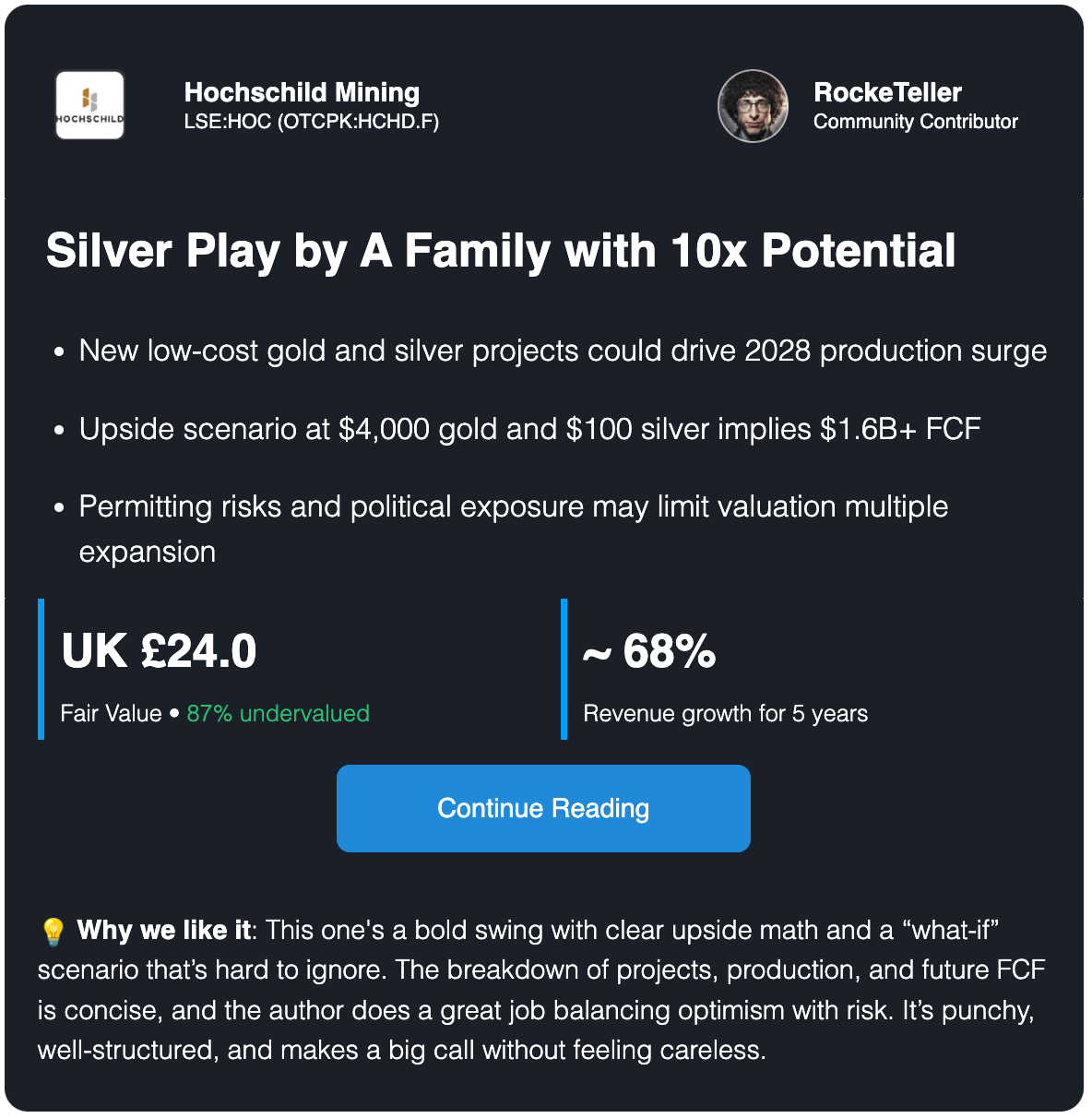Viewport: 1092px width, 1118px height.
Task: Click the 87% undervalued green text
Action: 278,713
